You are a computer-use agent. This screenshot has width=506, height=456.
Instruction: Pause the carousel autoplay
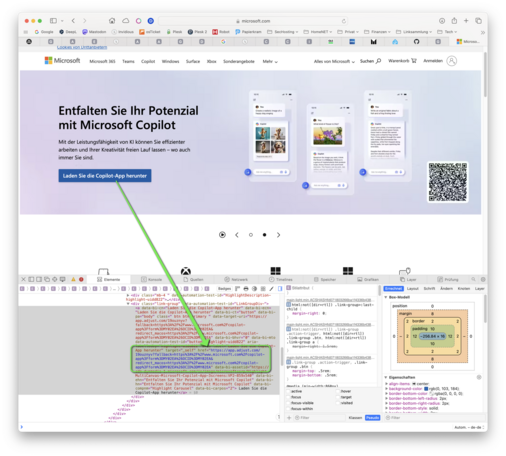coord(222,235)
